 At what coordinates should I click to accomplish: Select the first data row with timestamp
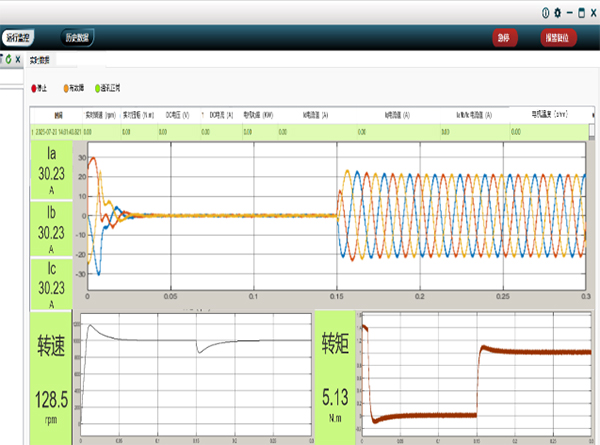coord(310,132)
